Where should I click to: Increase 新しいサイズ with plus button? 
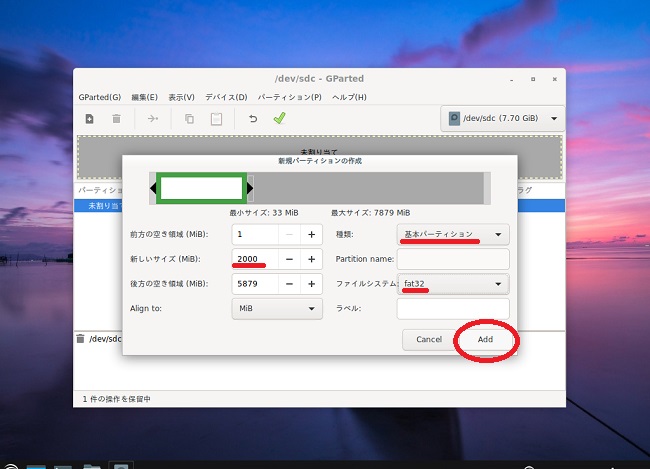coord(311,259)
